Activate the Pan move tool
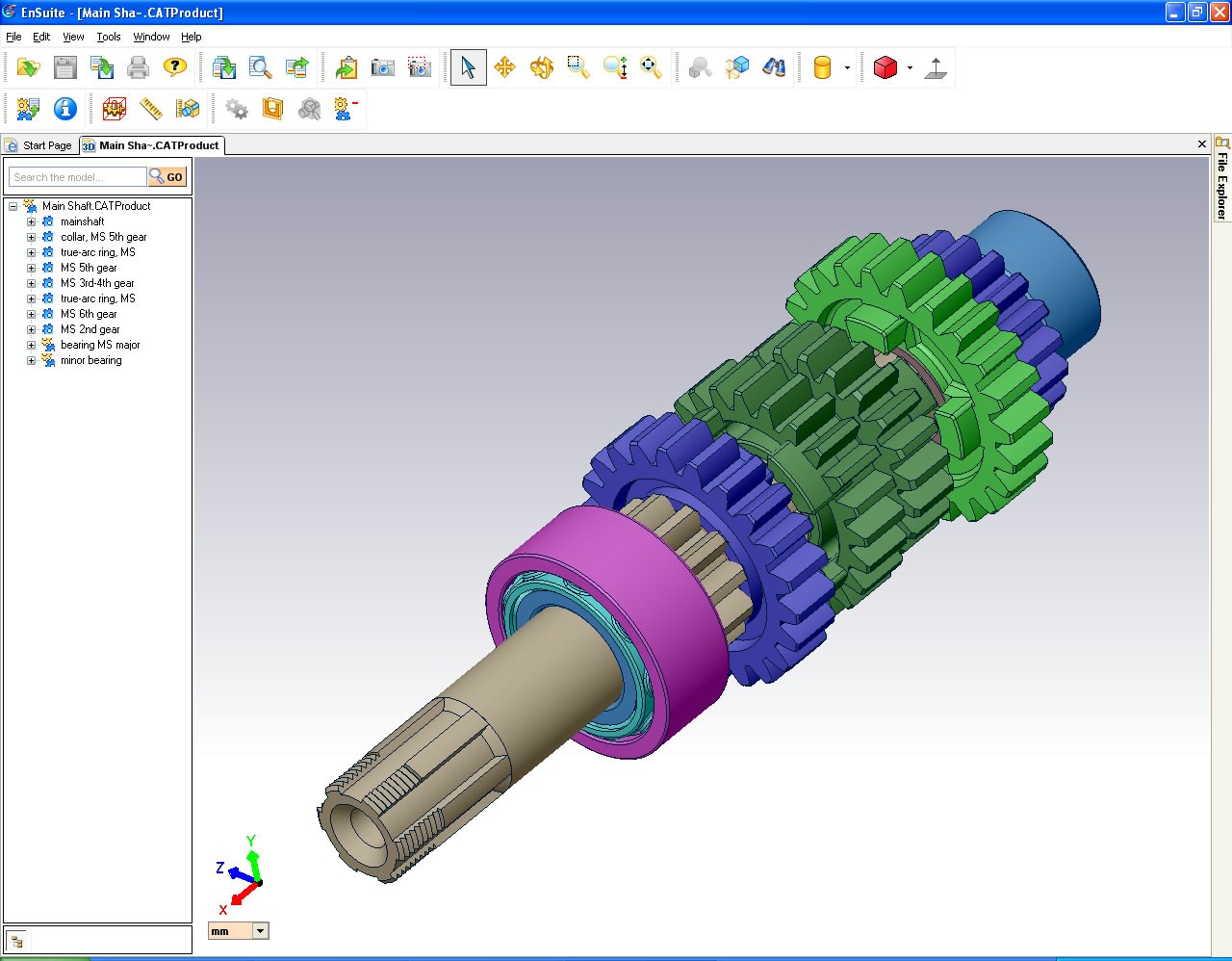 click(504, 67)
